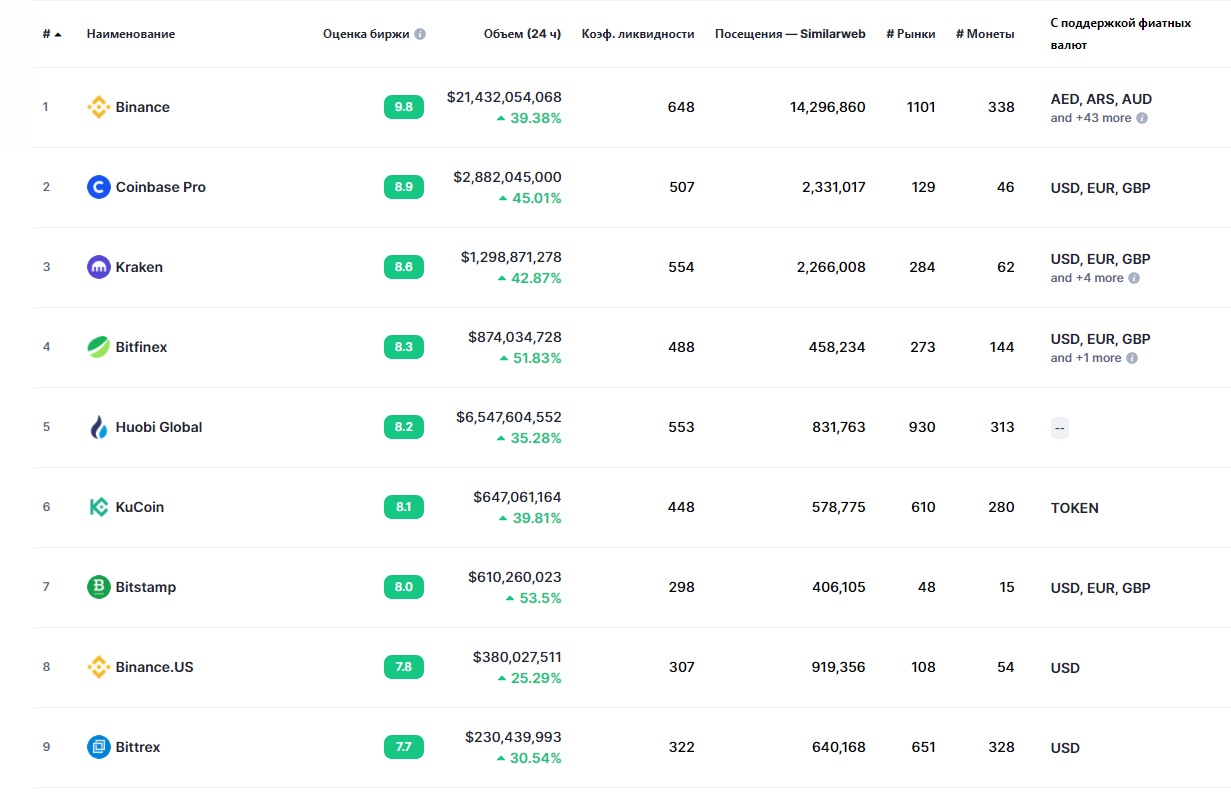Sort by Коэф. ликвидности column header
Image resolution: width=1231 pixels, height=806 pixels.
point(638,34)
